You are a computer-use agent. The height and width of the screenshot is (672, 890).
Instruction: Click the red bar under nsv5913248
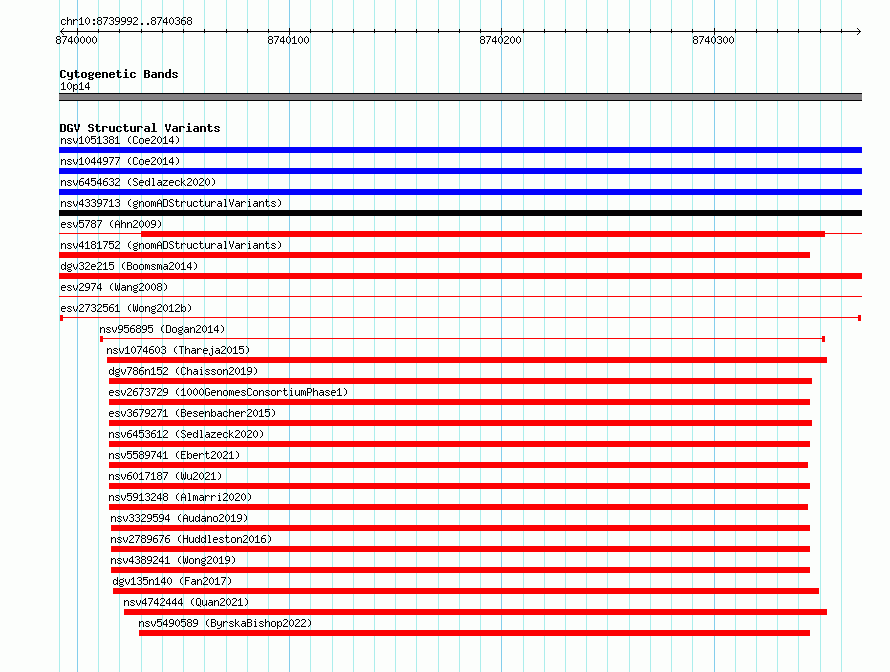point(458,507)
